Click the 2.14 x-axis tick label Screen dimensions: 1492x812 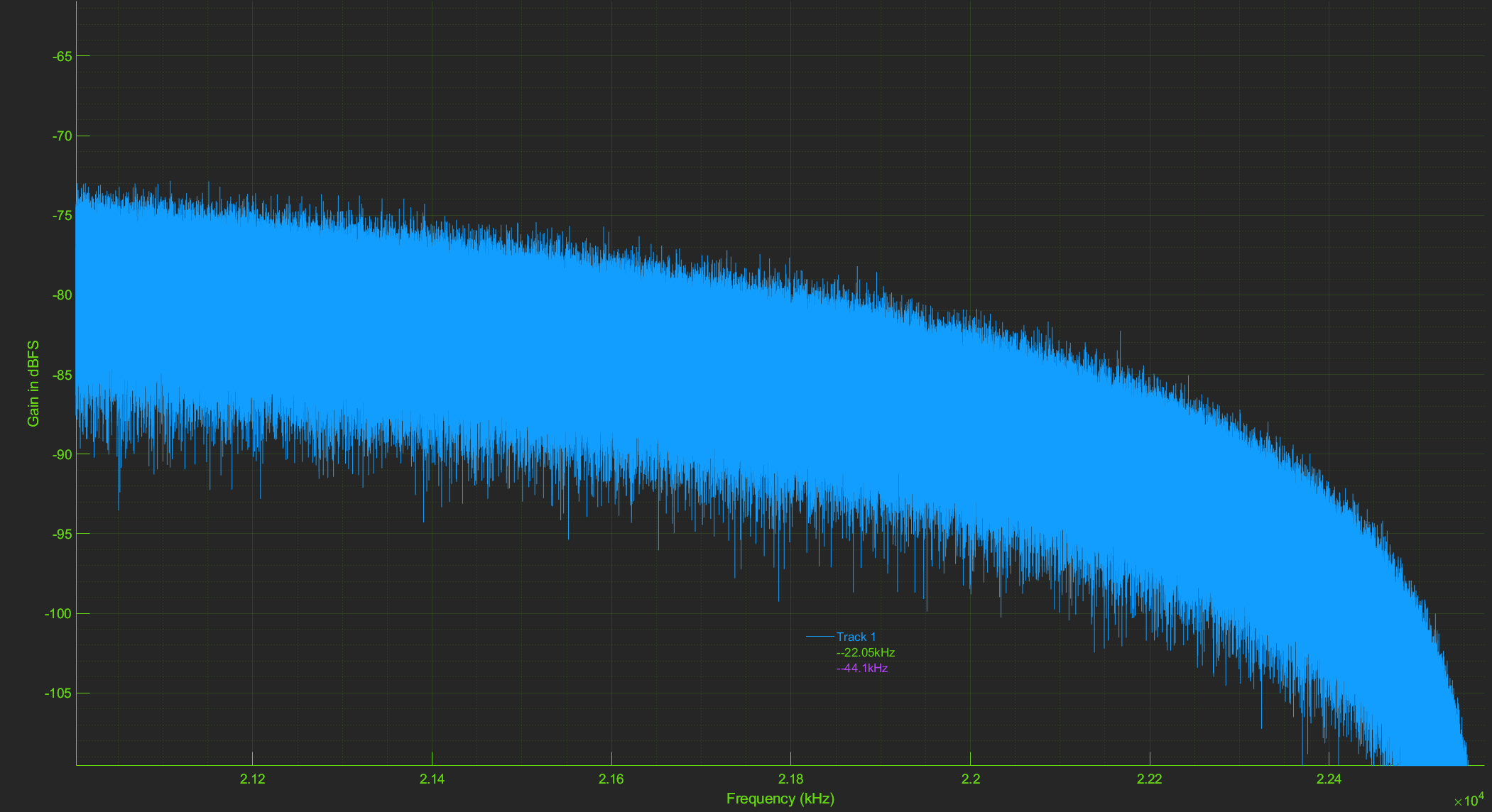click(x=432, y=779)
